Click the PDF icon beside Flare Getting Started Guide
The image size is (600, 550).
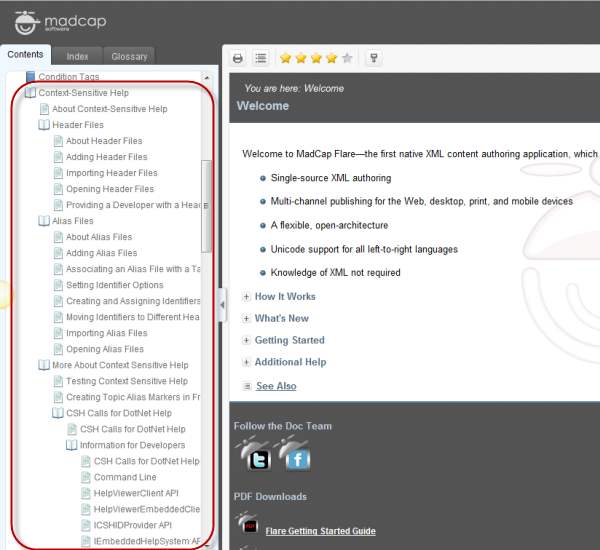pyautogui.click(x=247, y=524)
